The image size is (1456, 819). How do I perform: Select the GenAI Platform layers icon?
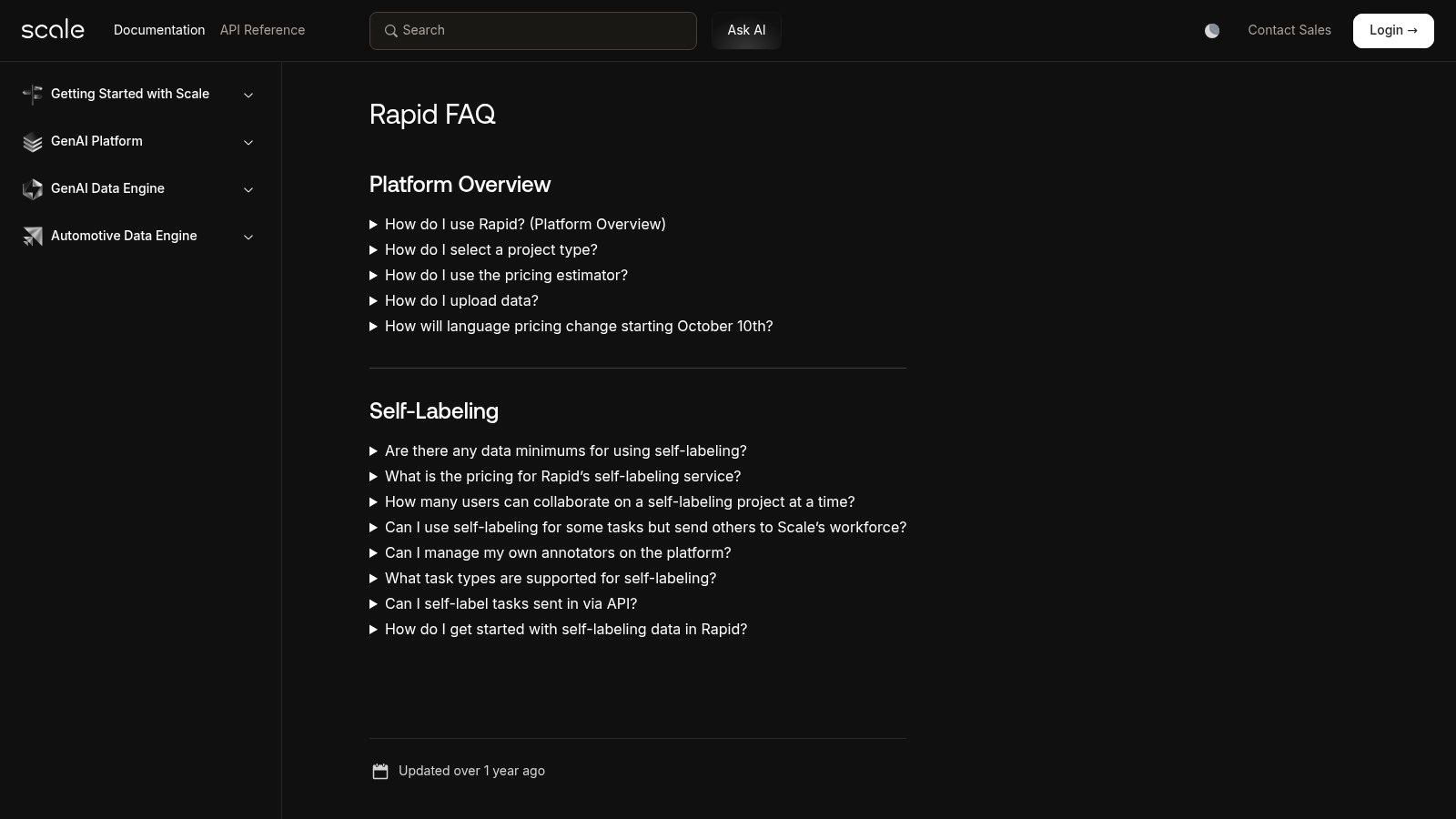(33, 141)
